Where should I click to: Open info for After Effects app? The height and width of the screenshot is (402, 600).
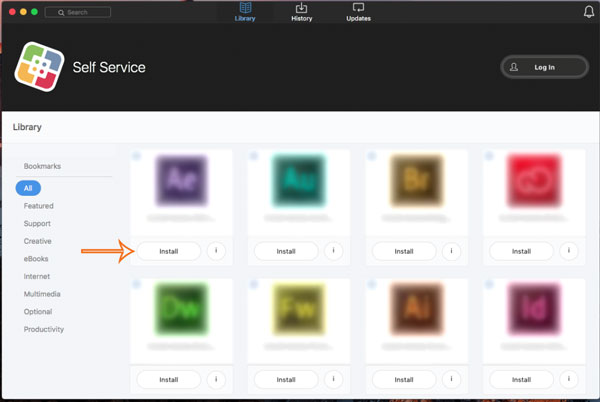216,251
